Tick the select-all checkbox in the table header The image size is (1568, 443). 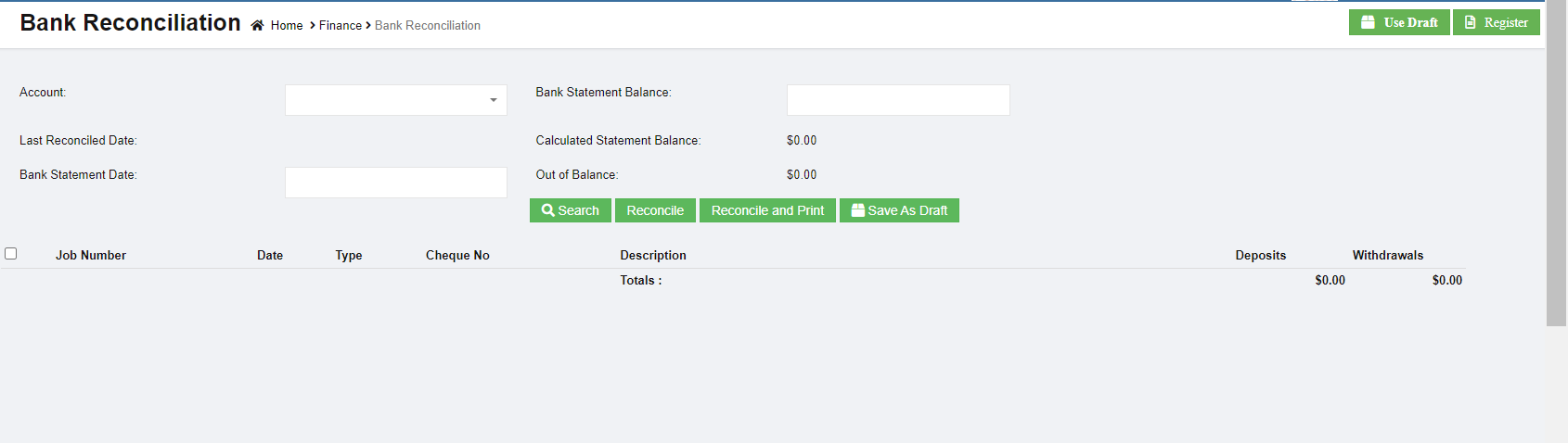11,254
